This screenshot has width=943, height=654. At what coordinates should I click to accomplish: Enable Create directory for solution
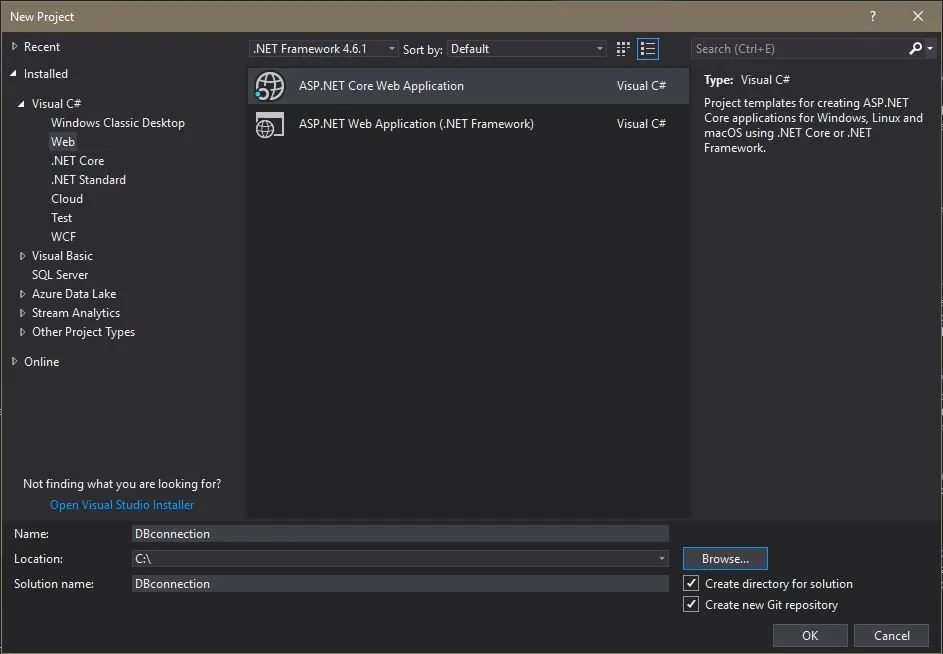click(690, 583)
